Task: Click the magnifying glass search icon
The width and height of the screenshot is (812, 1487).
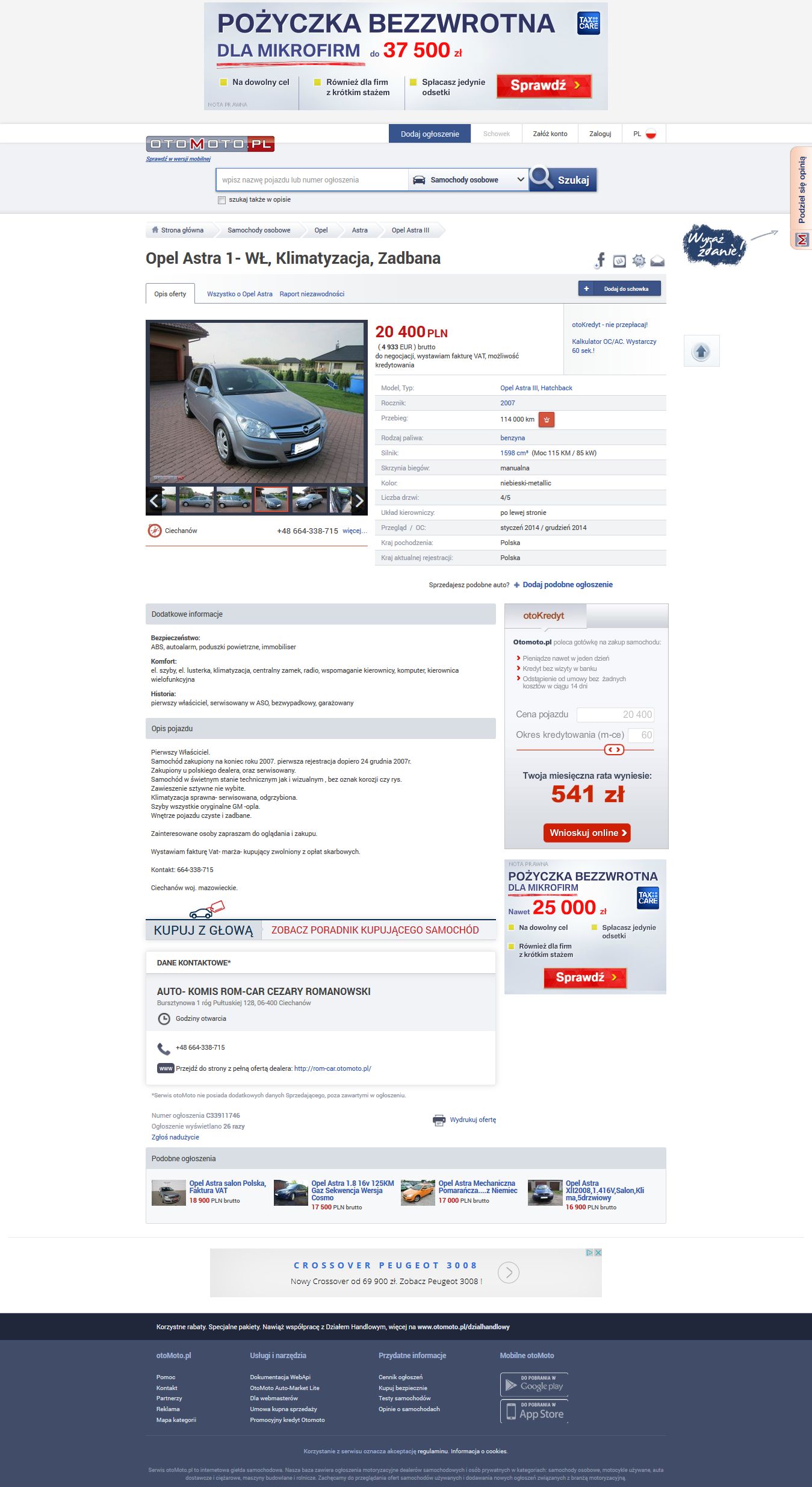Action: [x=541, y=178]
